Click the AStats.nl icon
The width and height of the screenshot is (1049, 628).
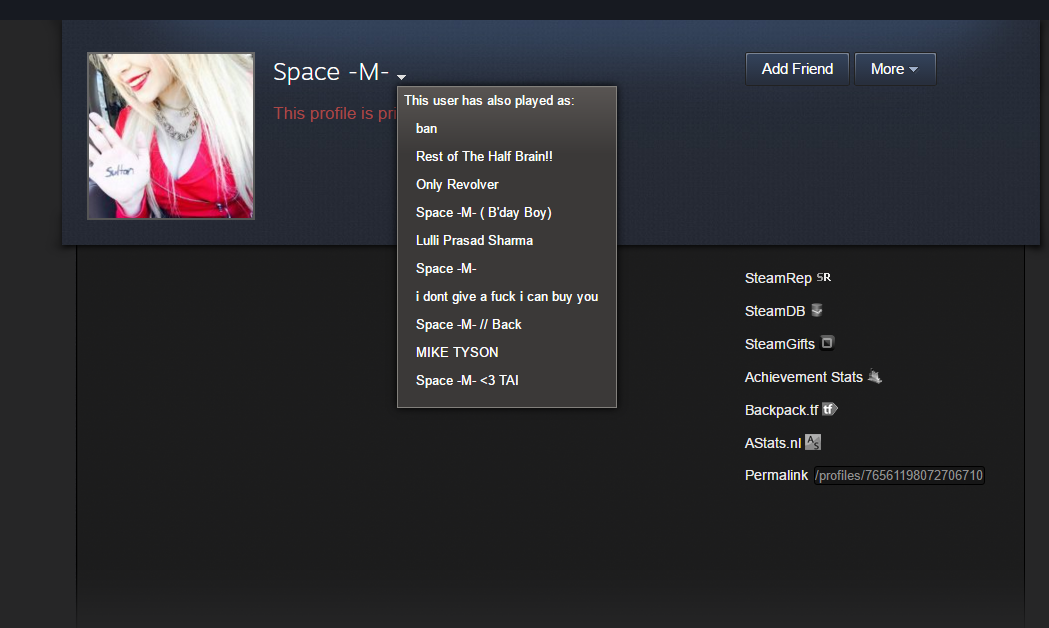tap(813, 442)
